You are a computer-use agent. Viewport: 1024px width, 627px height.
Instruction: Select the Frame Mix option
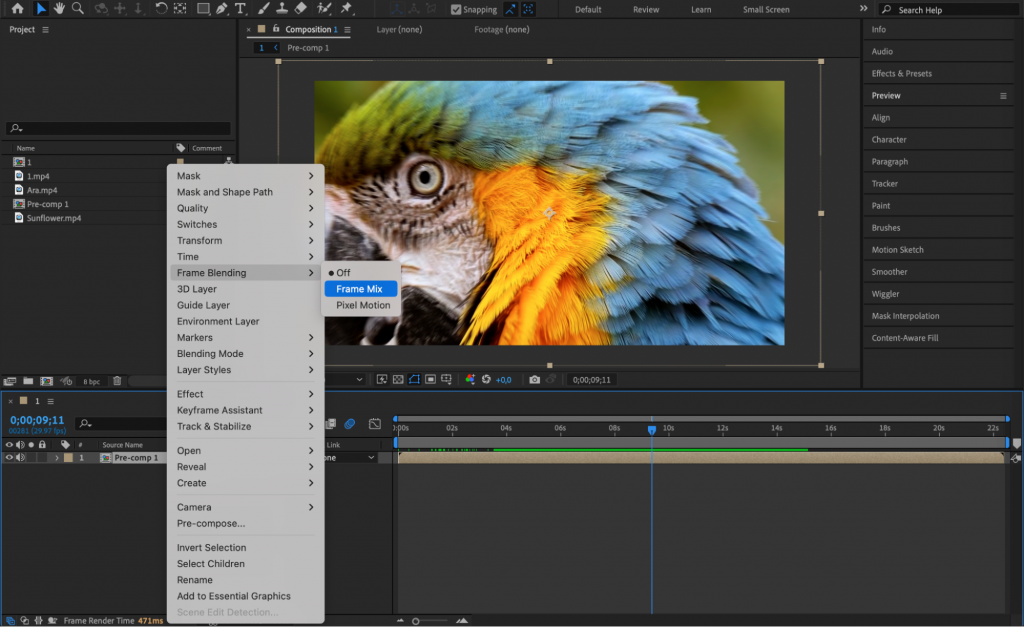click(x=360, y=288)
